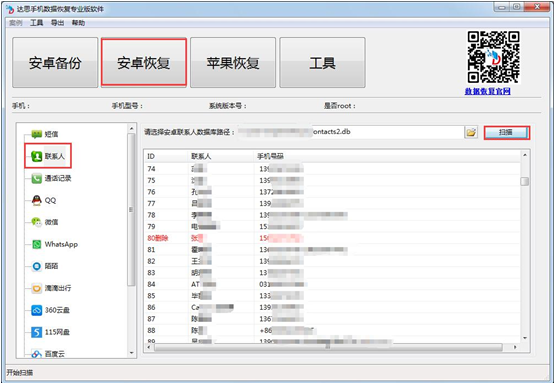
Task: Click the sidebar vertical scrollbar thumb
Action: (131, 210)
